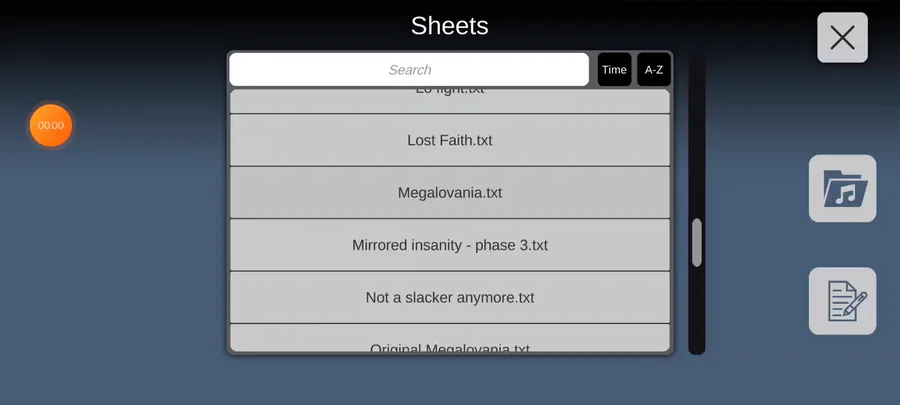Open Not a slacker anymore.txt

pyautogui.click(x=450, y=298)
